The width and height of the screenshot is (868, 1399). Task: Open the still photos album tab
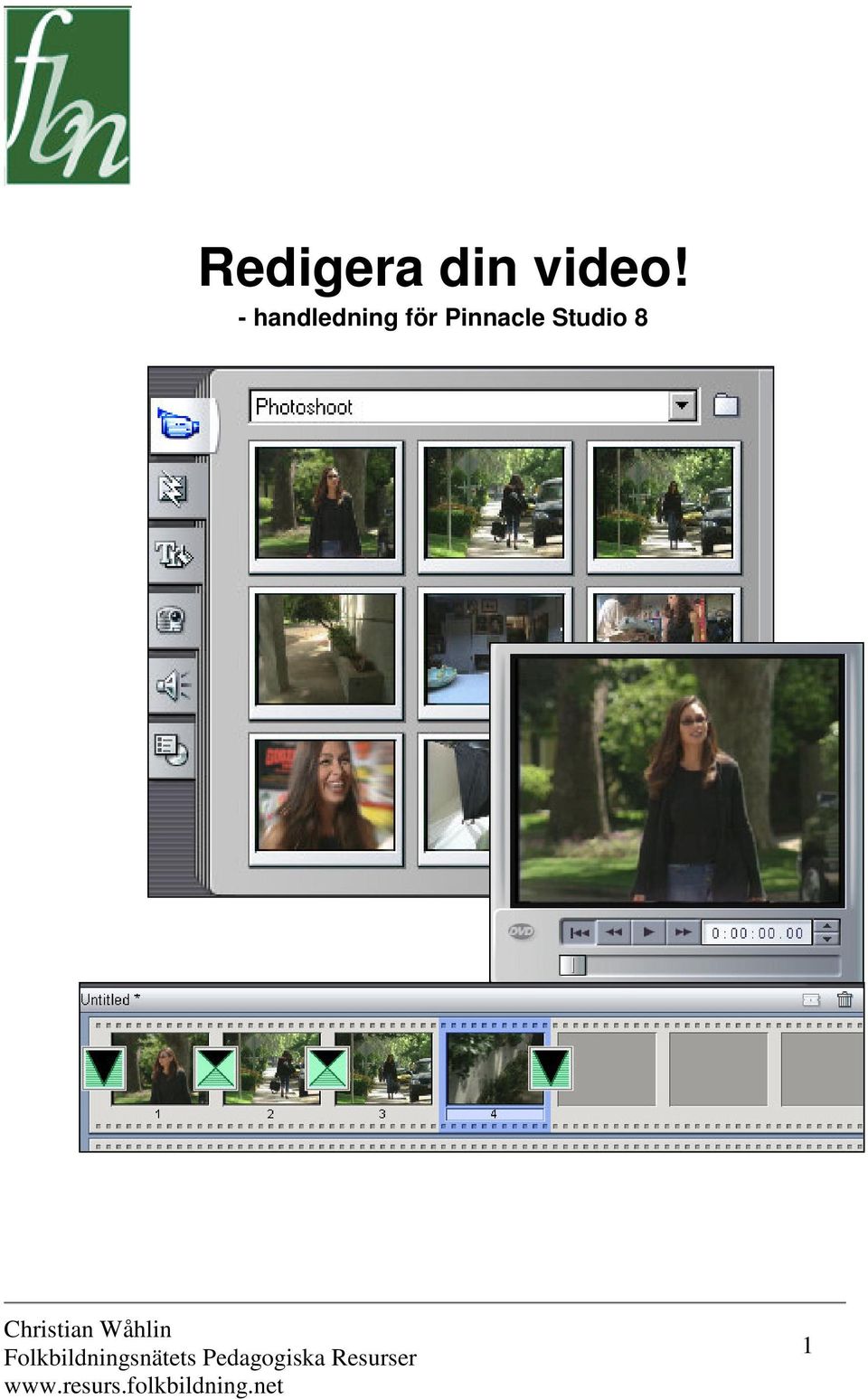pyautogui.click(x=173, y=619)
